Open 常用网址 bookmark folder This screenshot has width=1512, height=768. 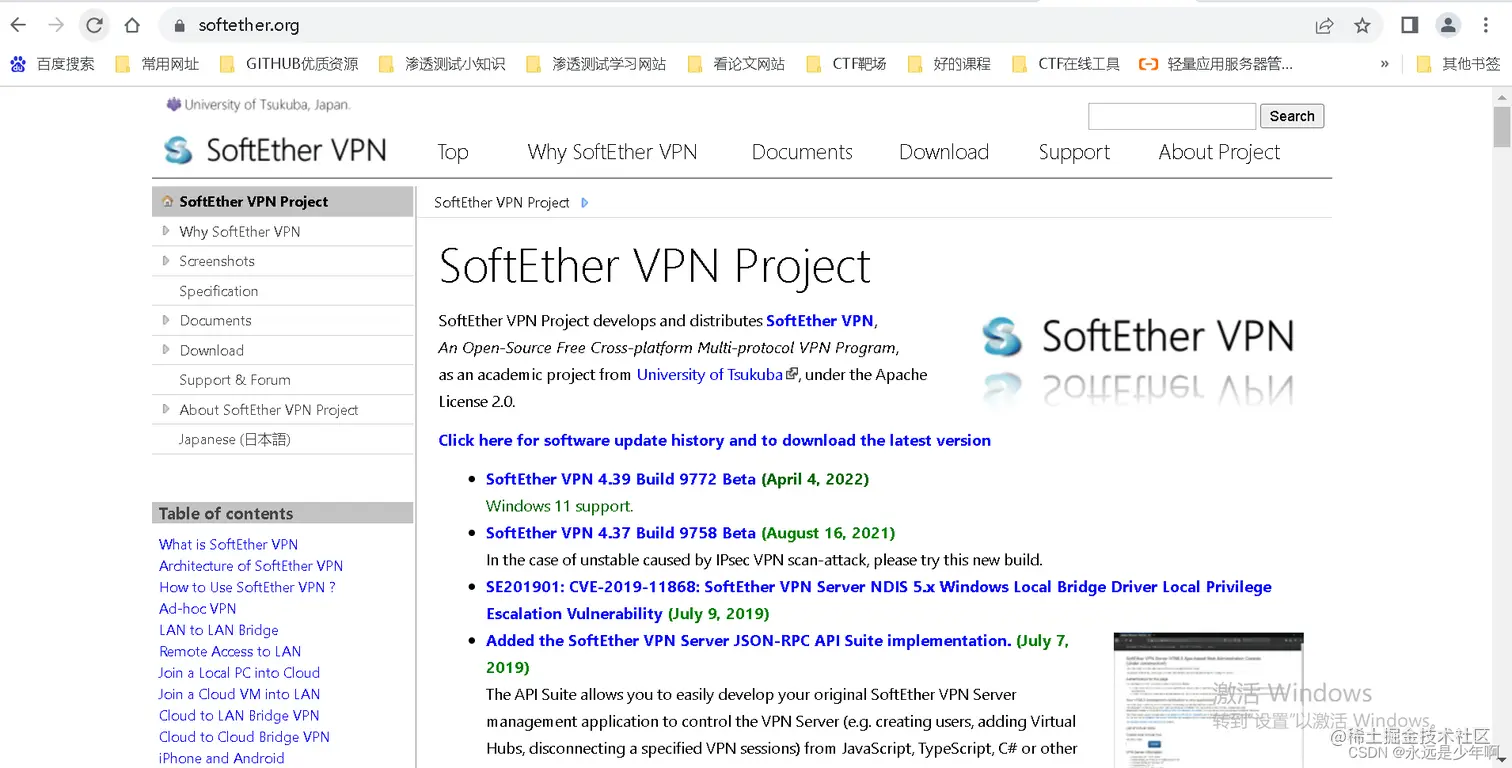coord(157,64)
